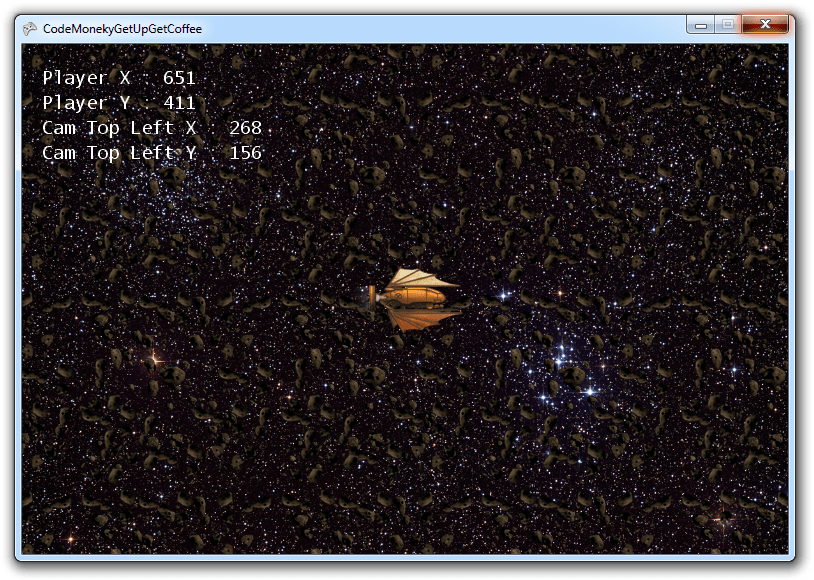Image resolution: width=814 pixels, height=580 pixels.
Task: Click the 'Cam Top Left X : 268' text
Action: point(152,128)
